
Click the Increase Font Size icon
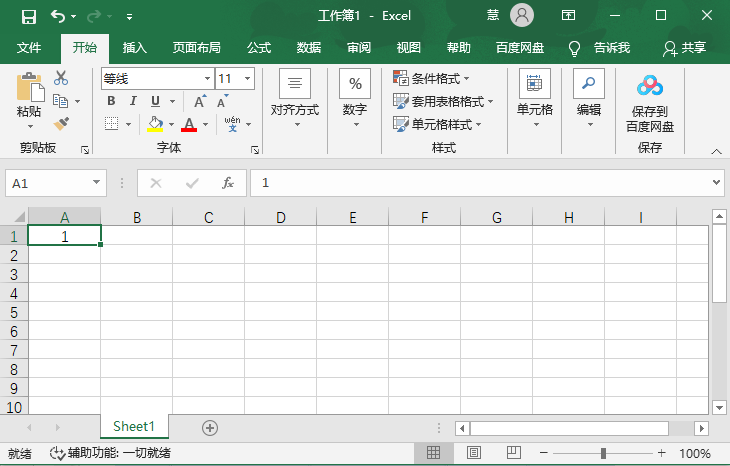(x=200, y=101)
